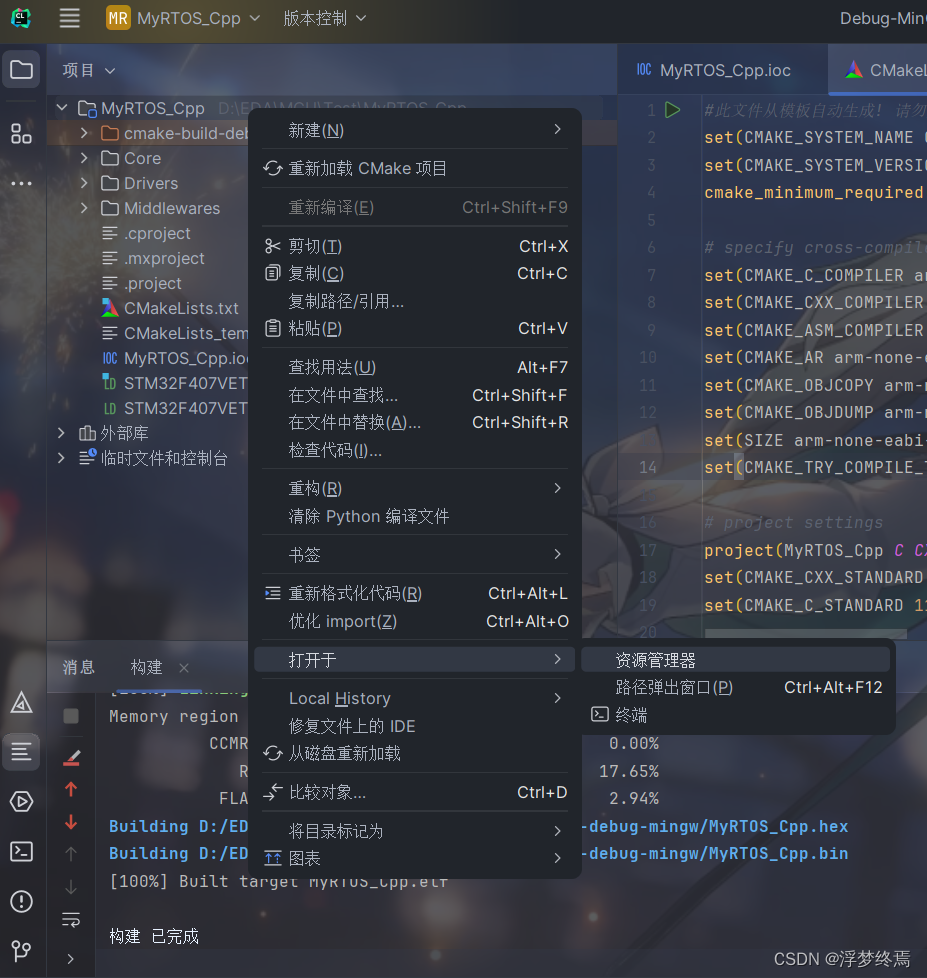Choose 优化 import(Z)
The image size is (927, 978).
click(x=415, y=621)
